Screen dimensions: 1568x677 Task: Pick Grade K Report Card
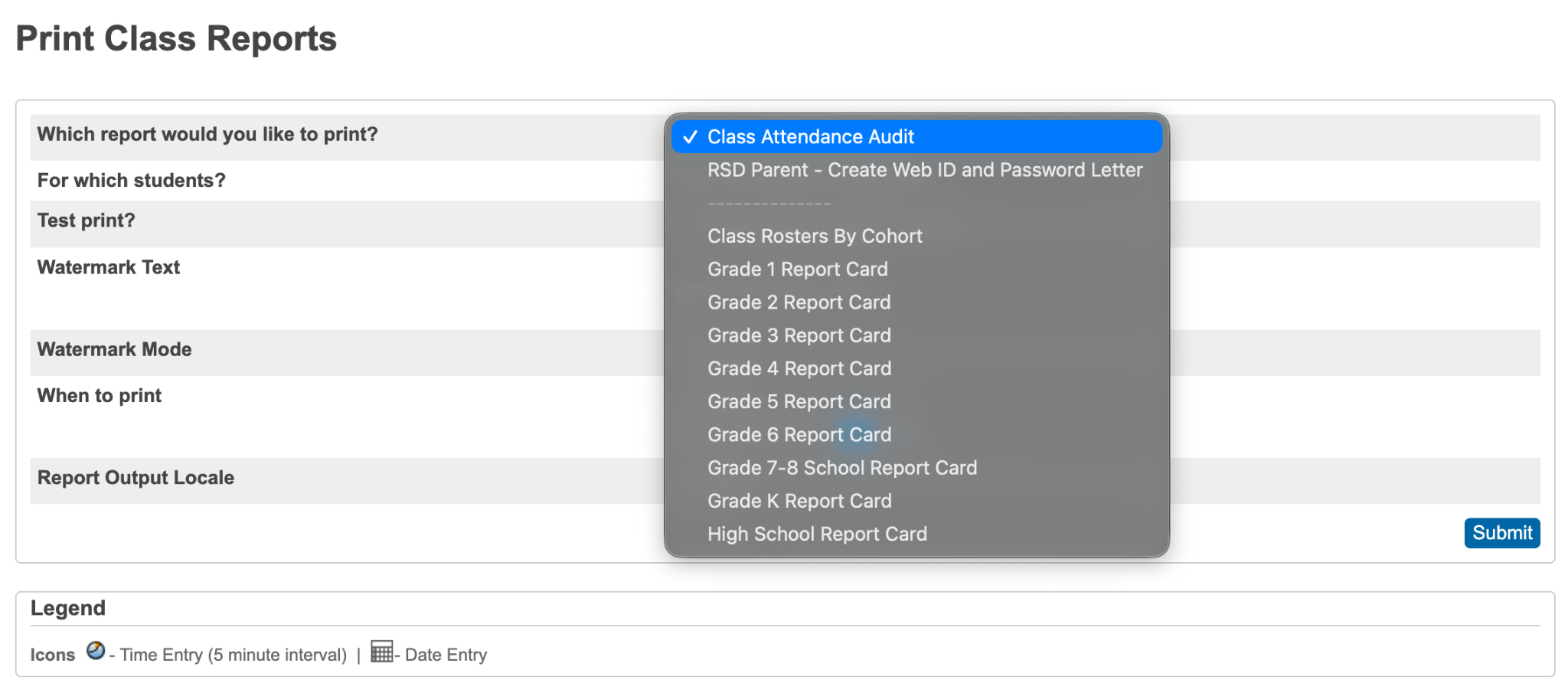pyautogui.click(x=916, y=501)
